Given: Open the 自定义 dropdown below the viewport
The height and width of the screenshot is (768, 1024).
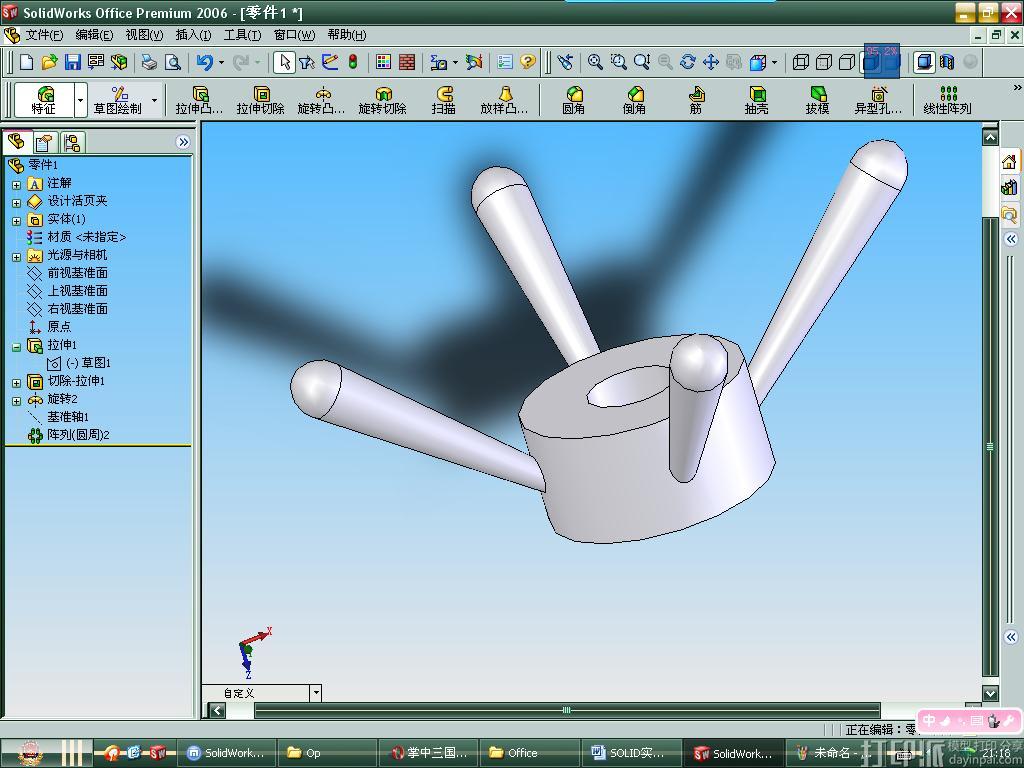Looking at the screenshot, I should click(315, 693).
